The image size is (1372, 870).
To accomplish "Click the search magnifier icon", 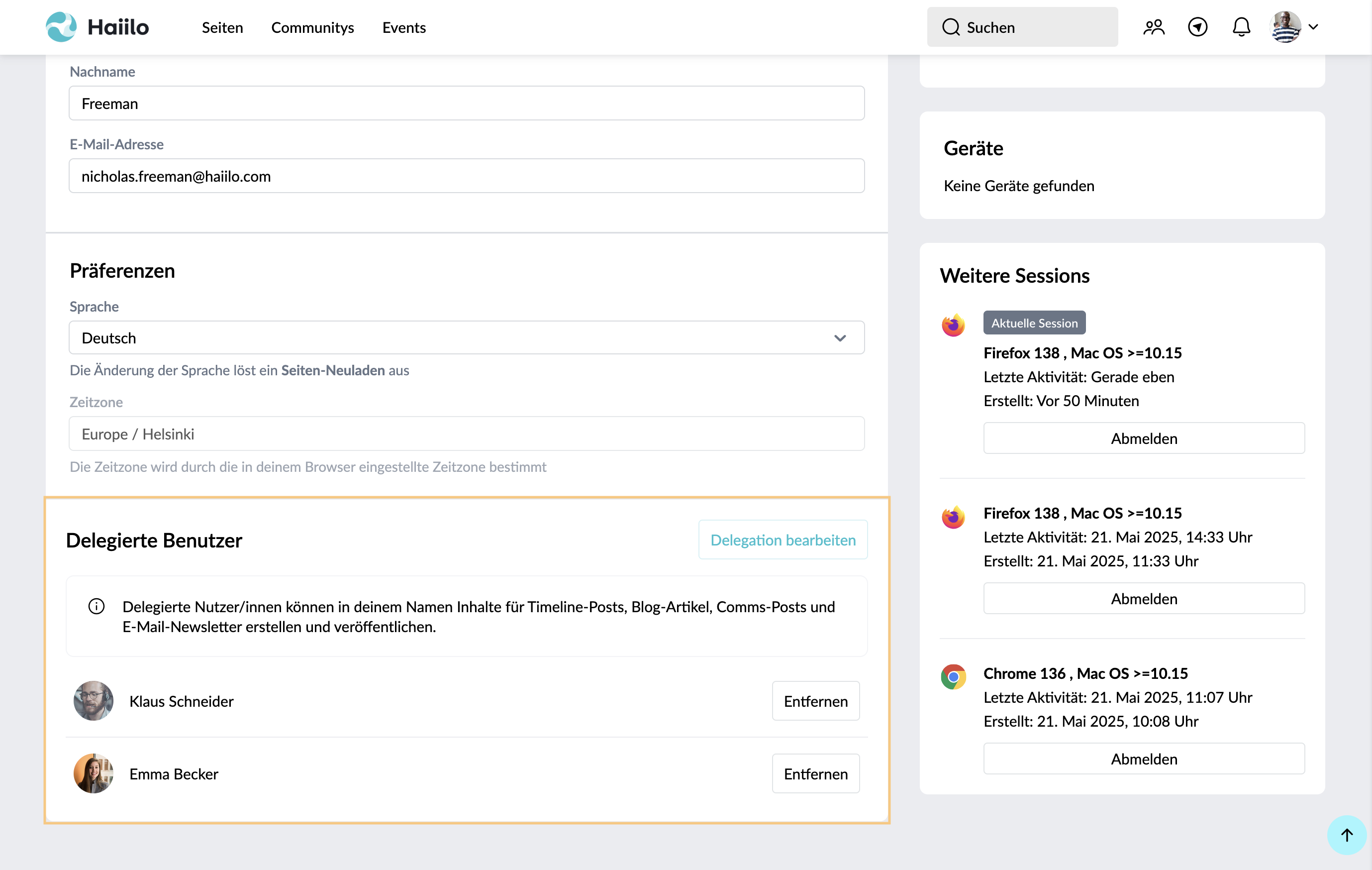I will coord(951,27).
